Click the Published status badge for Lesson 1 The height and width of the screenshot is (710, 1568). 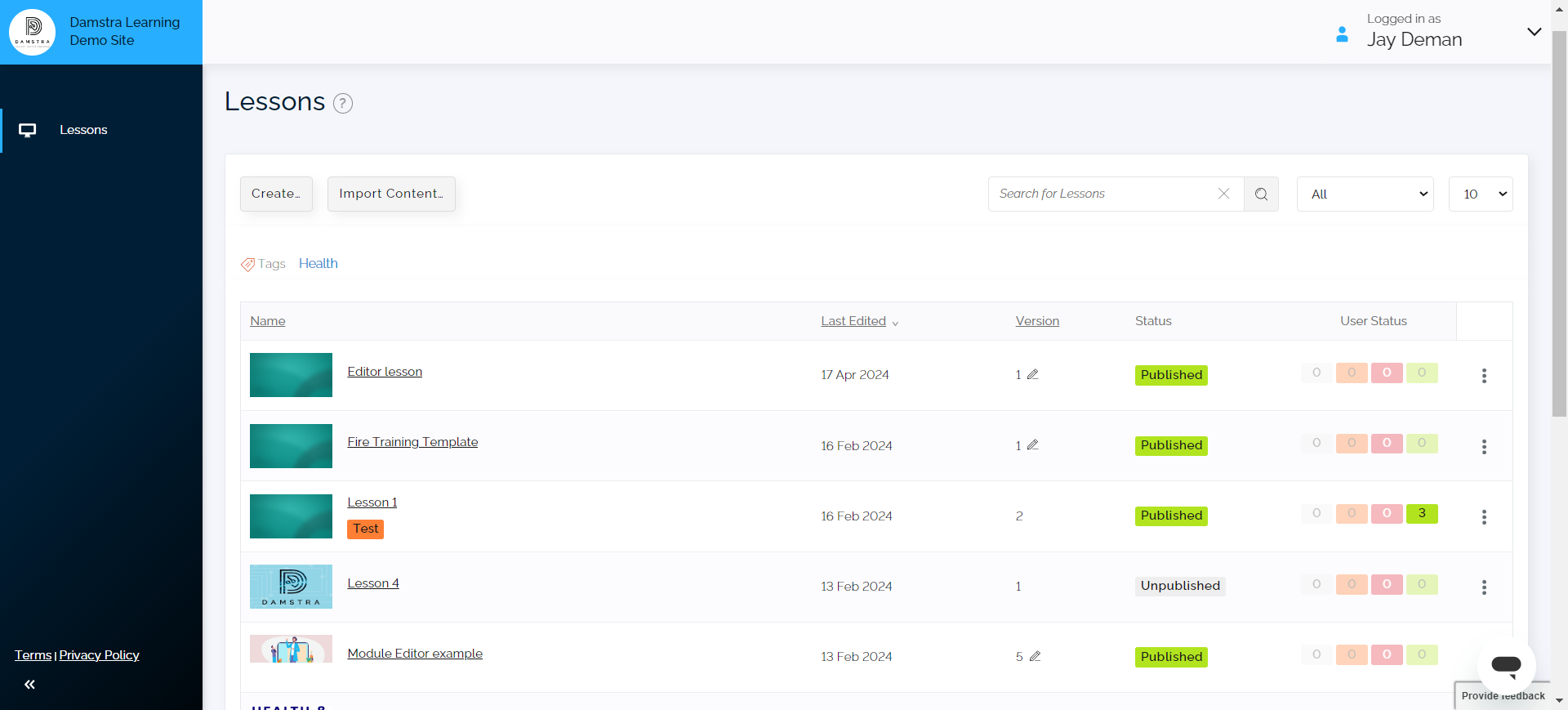coord(1171,516)
